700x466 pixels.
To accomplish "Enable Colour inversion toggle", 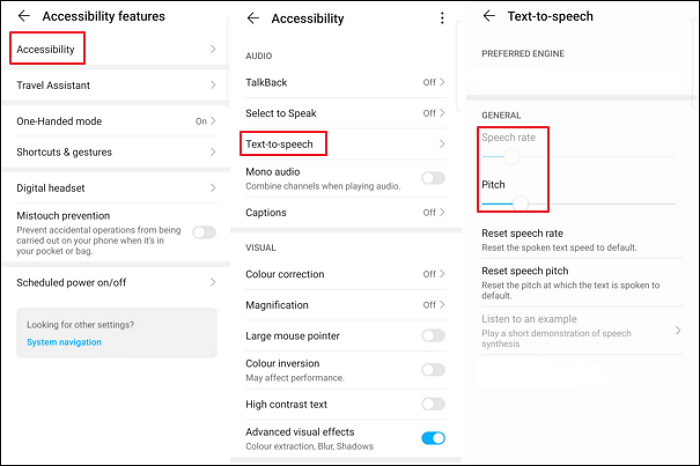I will (x=433, y=370).
